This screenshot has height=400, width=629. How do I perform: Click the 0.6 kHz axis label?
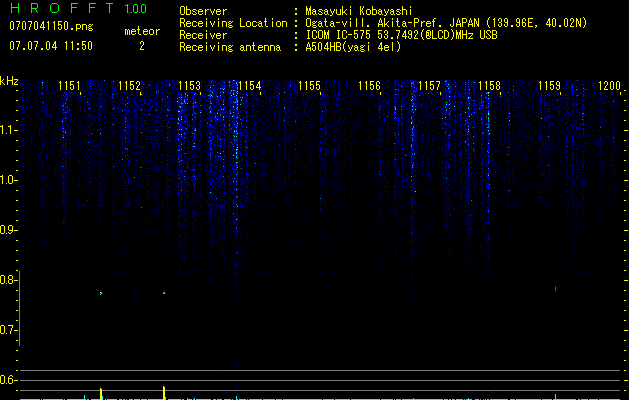click(8, 380)
